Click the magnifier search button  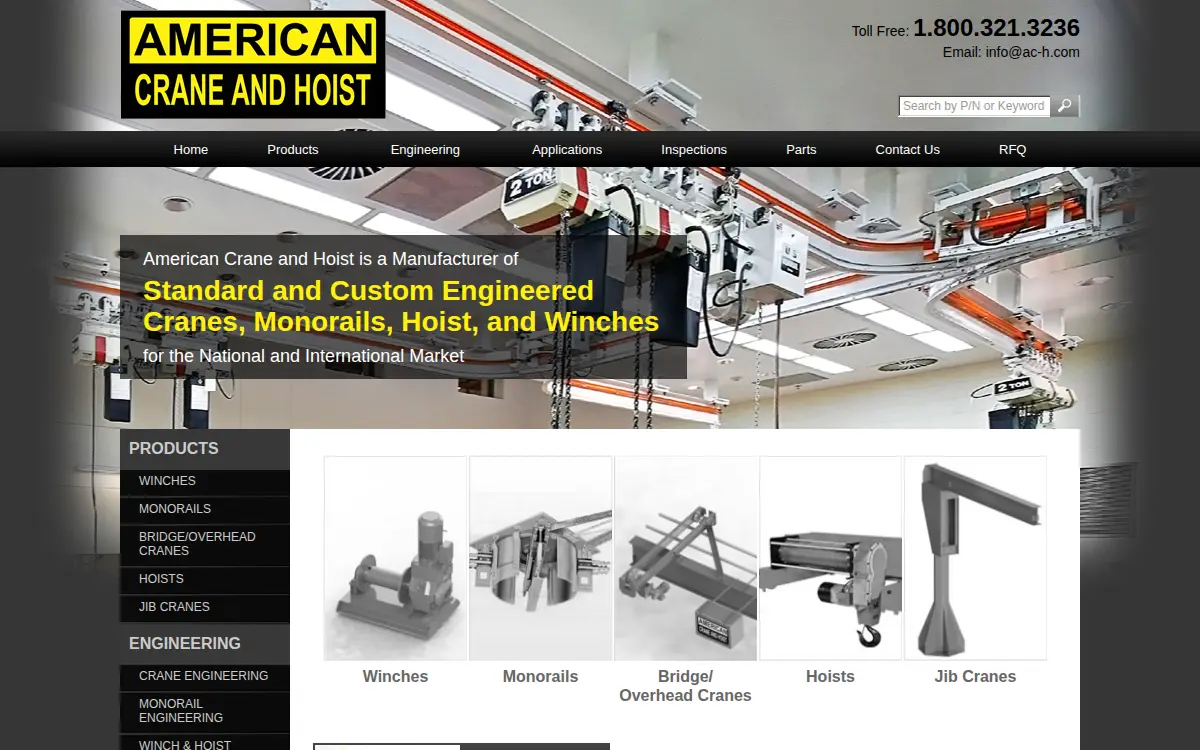point(1065,106)
